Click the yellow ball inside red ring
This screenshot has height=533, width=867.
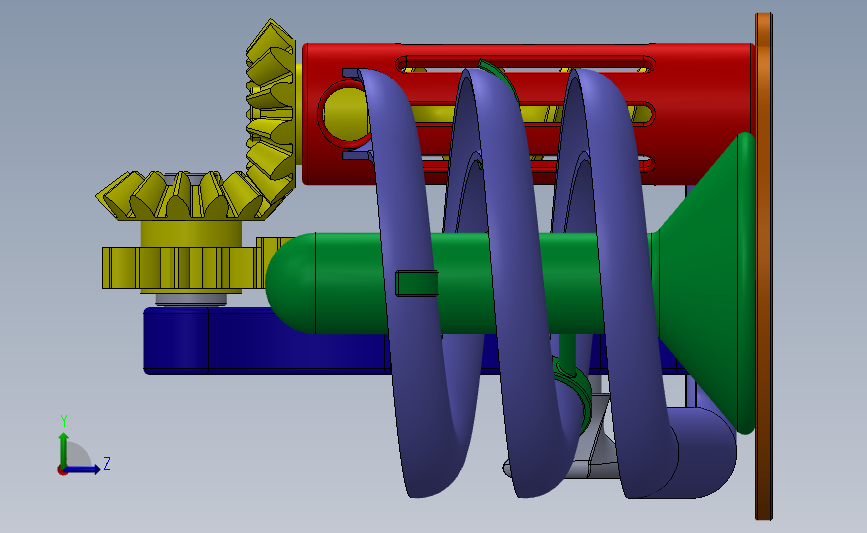(344, 114)
